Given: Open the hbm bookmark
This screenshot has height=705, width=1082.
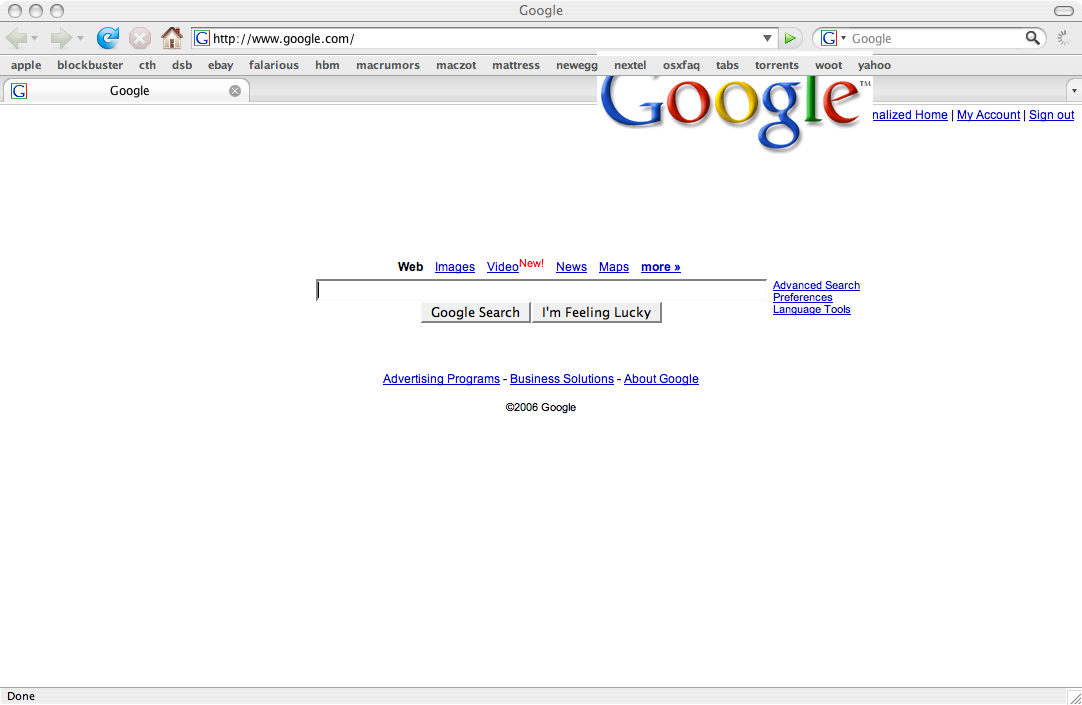Looking at the screenshot, I should 327,65.
